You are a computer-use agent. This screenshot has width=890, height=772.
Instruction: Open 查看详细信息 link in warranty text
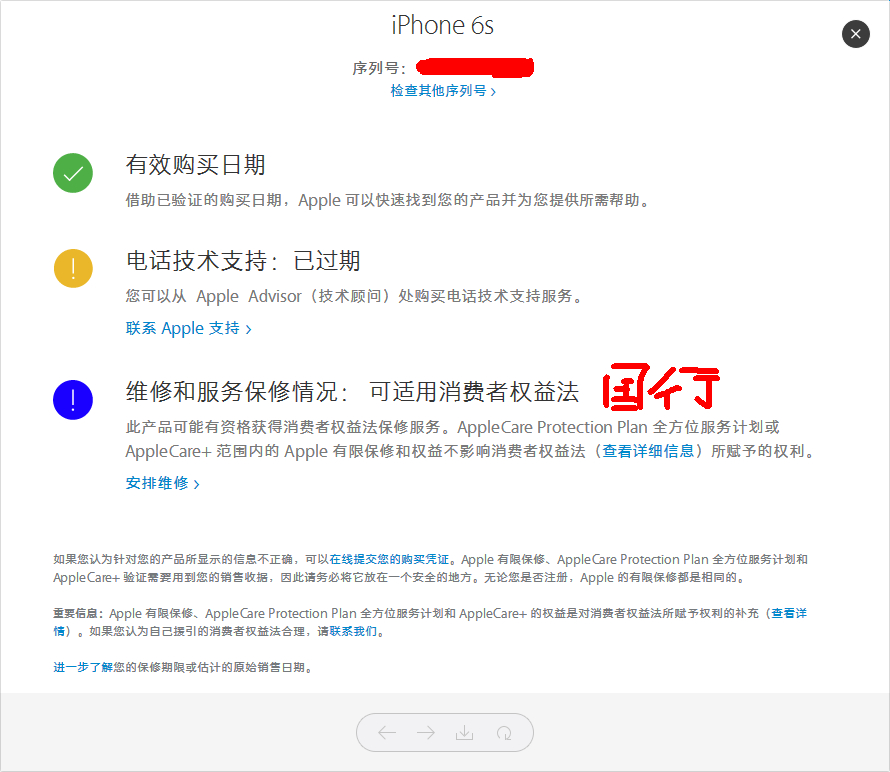coord(648,451)
